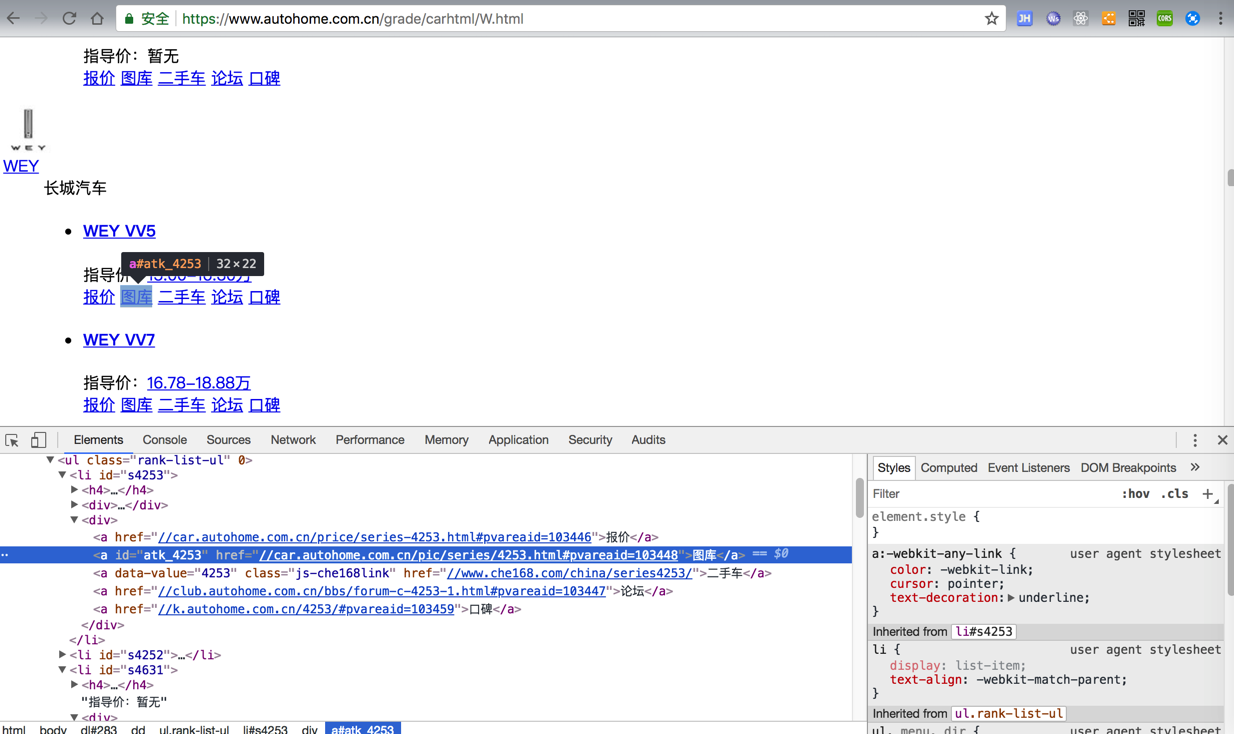This screenshot has height=734, width=1234.
Task: Switch to the Computed styles tab
Action: click(x=949, y=468)
